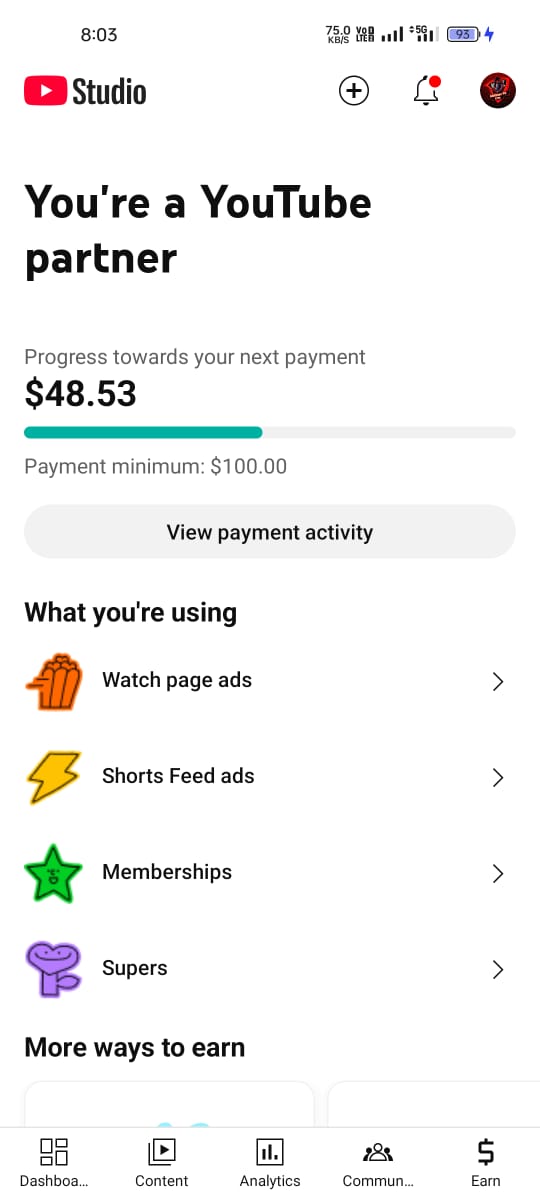Tap the payment progress bar

(270, 433)
